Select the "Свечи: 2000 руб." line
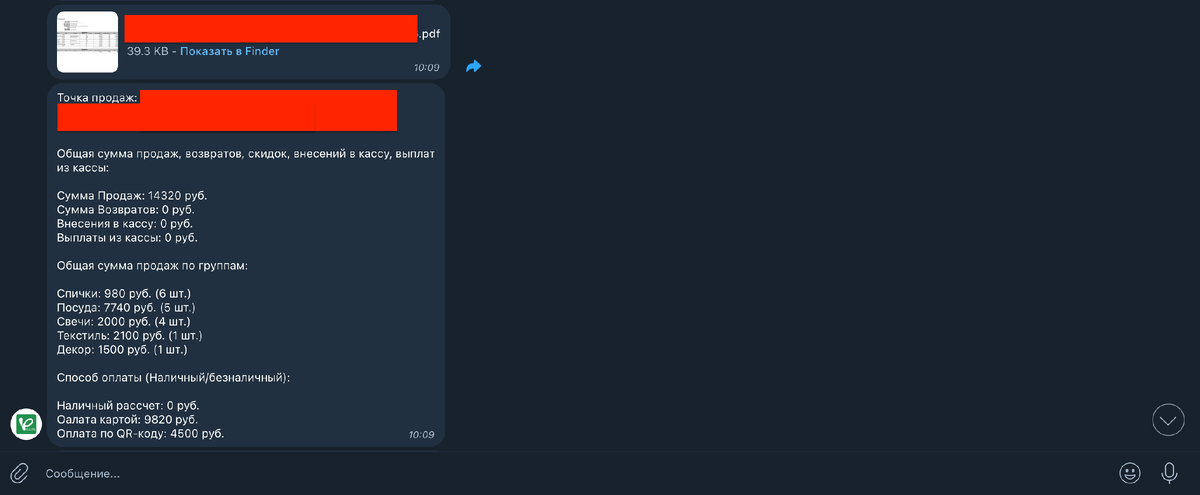The height and width of the screenshot is (495, 1200). (122, 321)
